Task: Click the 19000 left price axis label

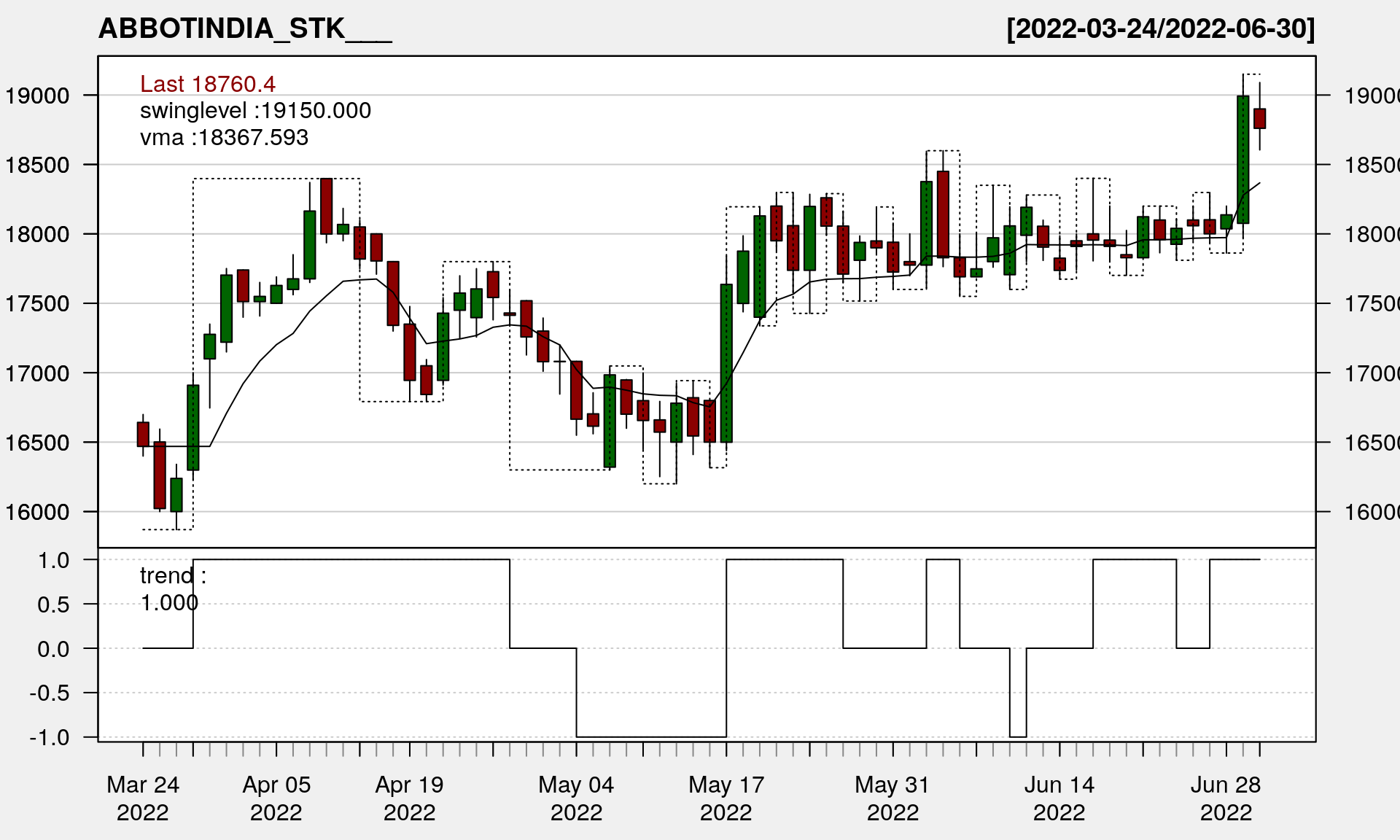Action: (x=38, y=96)
